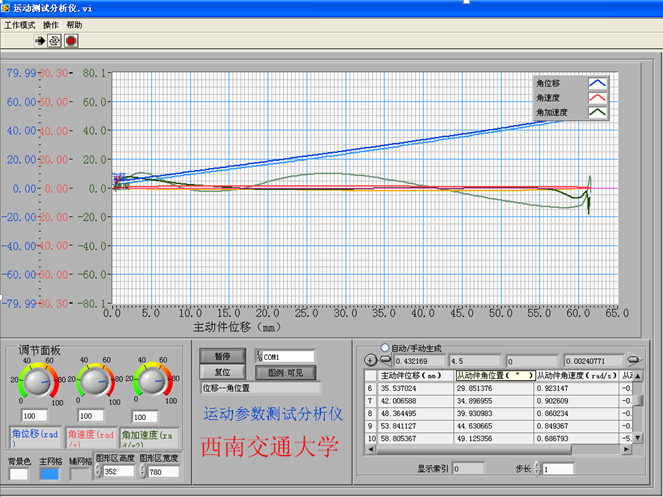This screenshot has height=497, width=663.
Task: Click the 图形区高度 field showing 352
Action: [x=118, y=471]
